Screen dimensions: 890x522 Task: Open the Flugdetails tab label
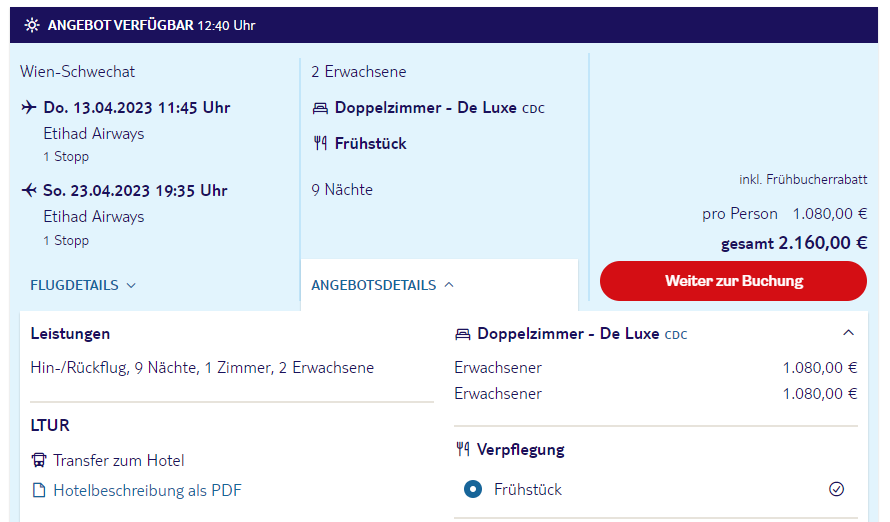(74, 285)
